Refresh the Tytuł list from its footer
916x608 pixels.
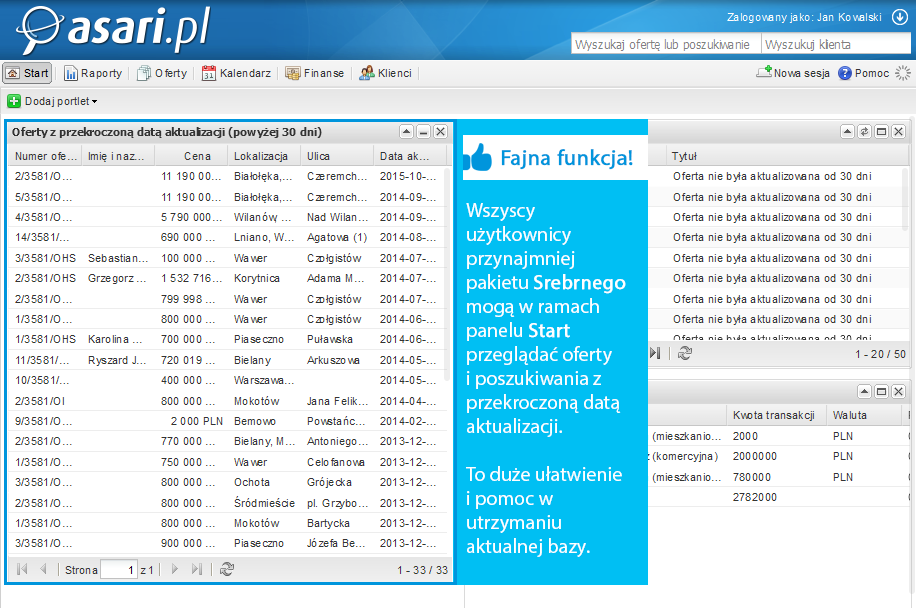pos(685,353)
